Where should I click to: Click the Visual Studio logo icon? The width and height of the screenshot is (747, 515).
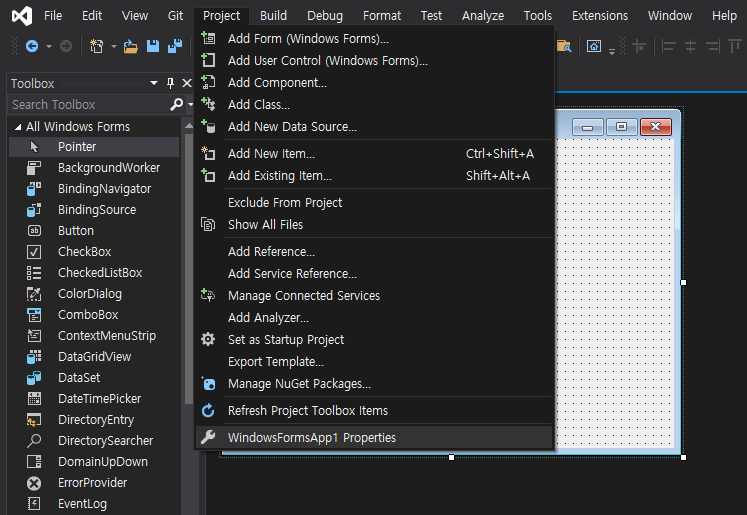pyautogui.click(x=22, y=16)
